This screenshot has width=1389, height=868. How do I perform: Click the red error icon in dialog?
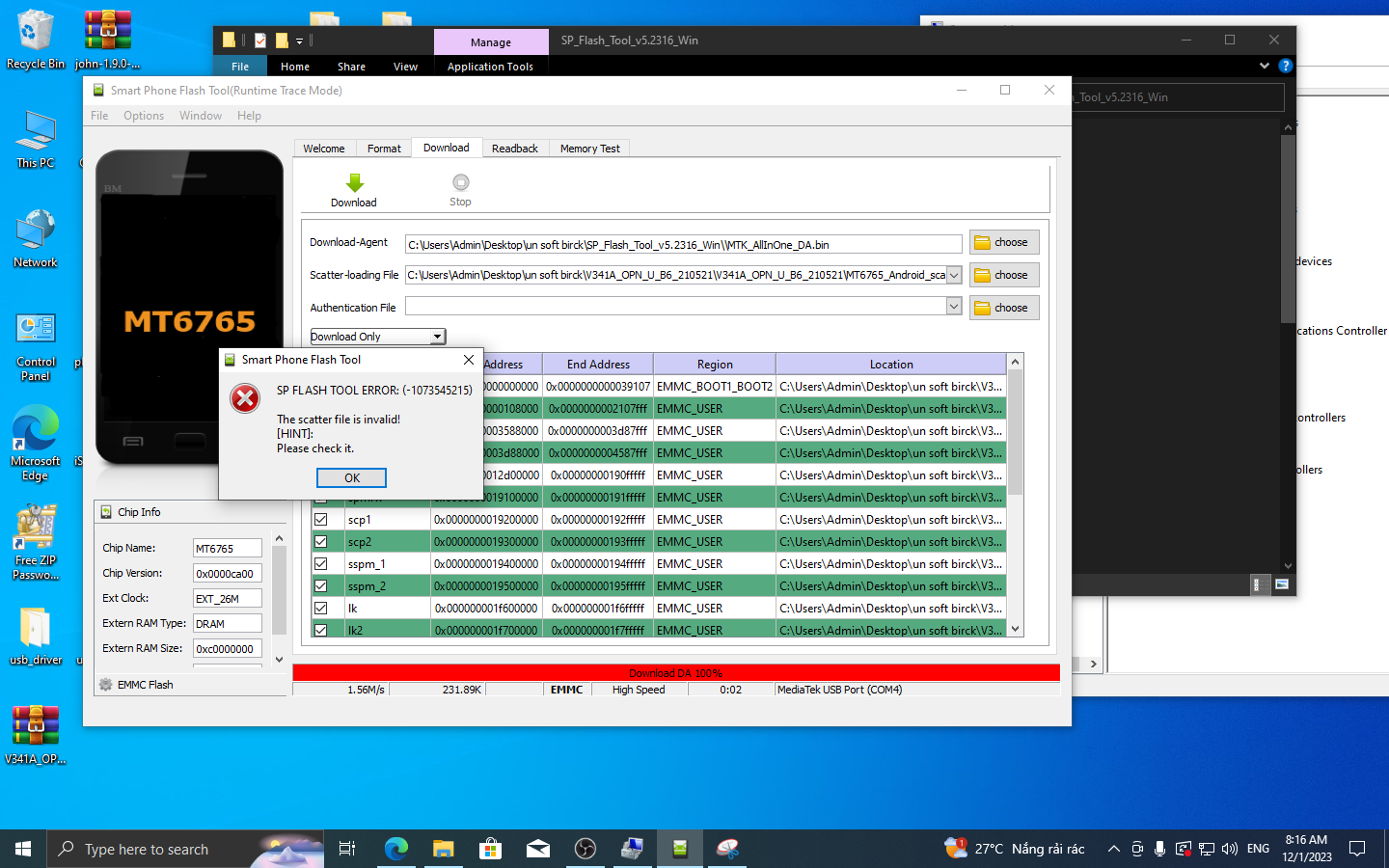pos(245,398)
